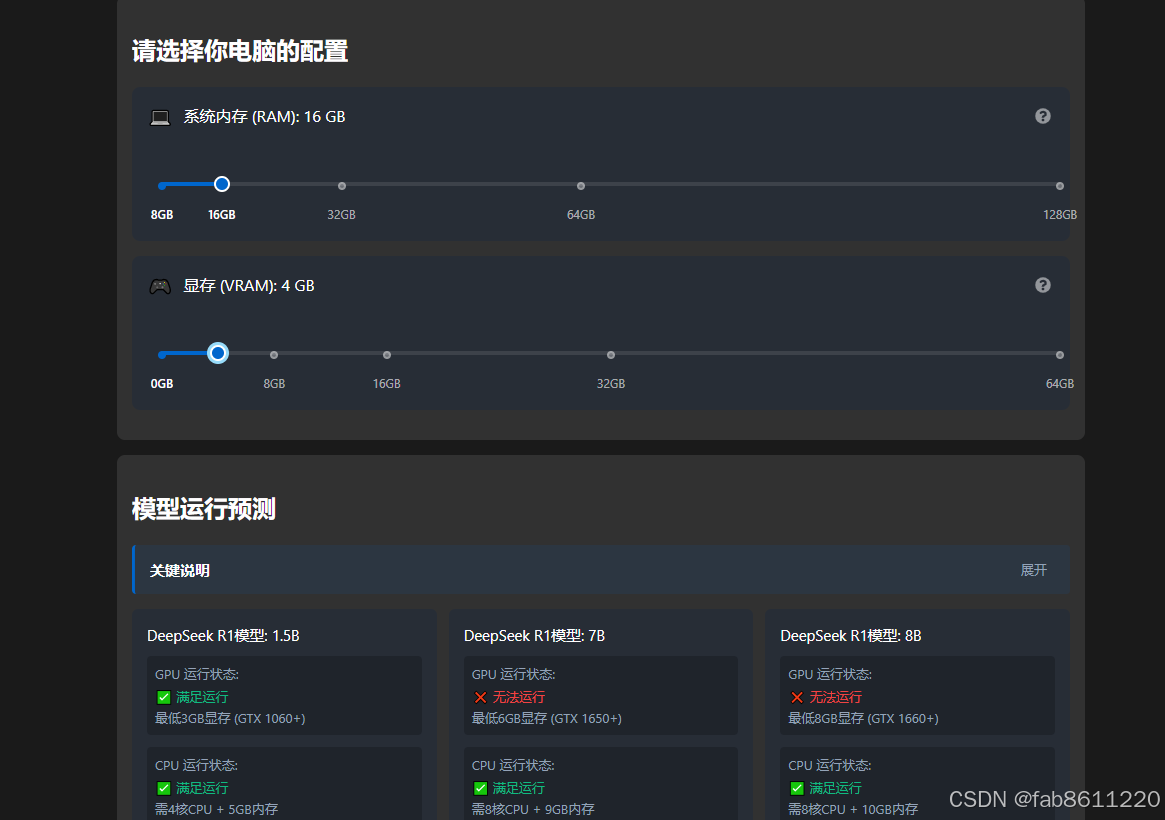This screenshot has width=1165, height=820.
Task: Click the gamepad icon beside 显存 (VRAM)
Action: pyautogui.click(x=160, y=286)
